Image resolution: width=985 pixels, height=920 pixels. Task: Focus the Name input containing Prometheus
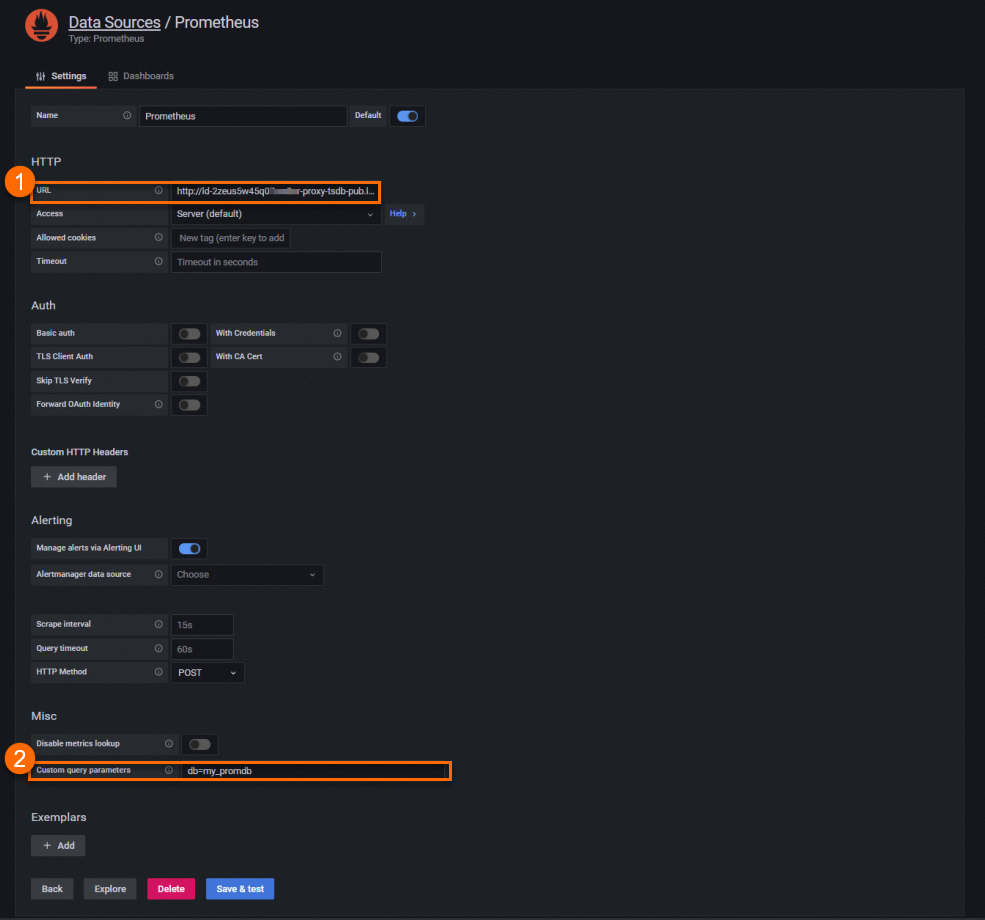point(243,116)
